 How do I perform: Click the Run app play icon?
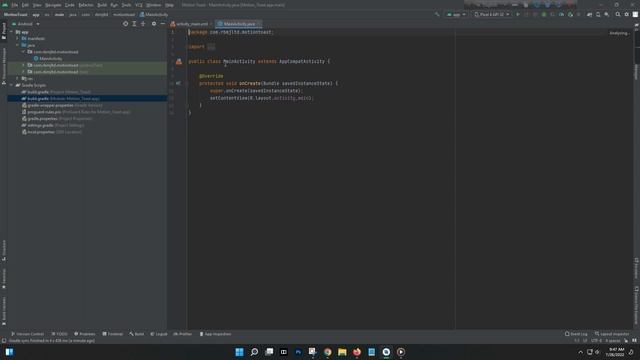tap(518, 14)
